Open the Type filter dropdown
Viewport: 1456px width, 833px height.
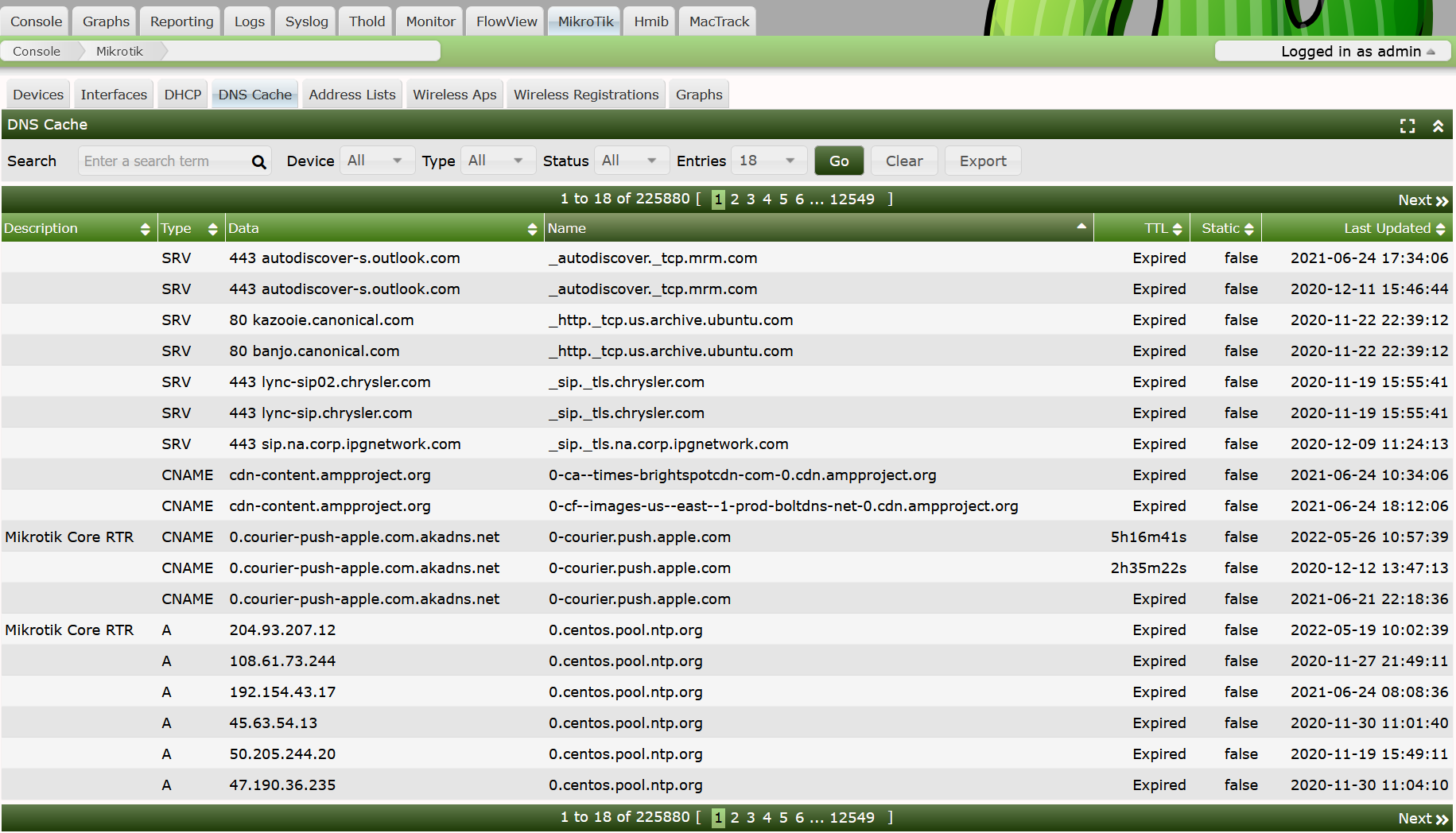tap(498, 161)
